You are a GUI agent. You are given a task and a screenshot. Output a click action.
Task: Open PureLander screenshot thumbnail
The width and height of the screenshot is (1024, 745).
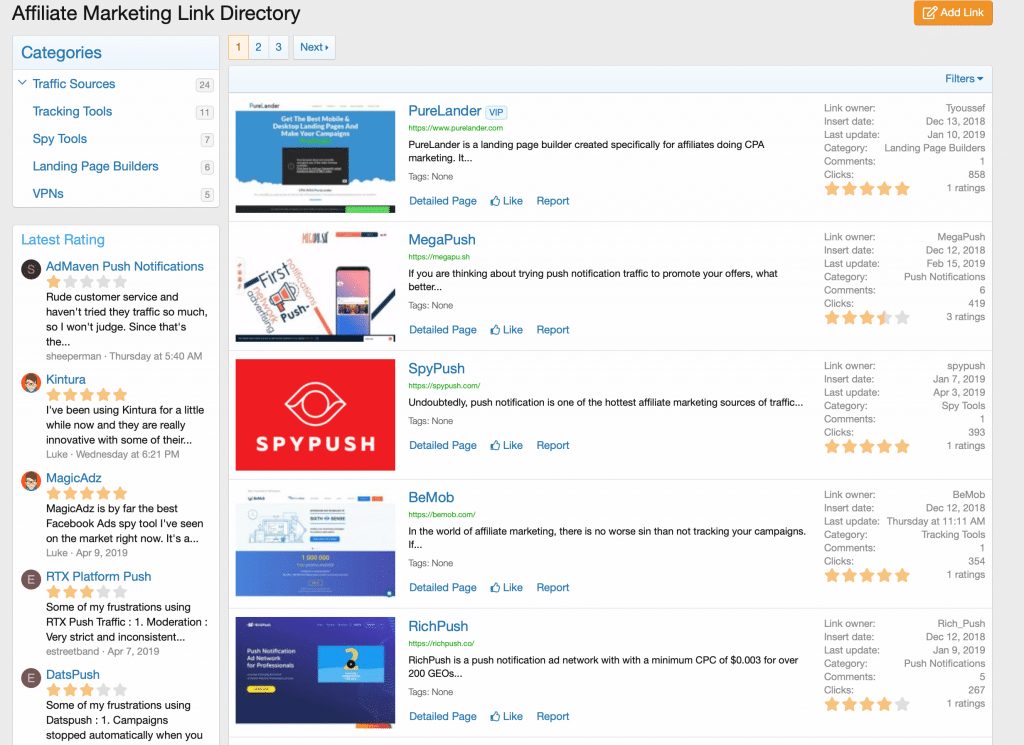(x=315, y=157)
